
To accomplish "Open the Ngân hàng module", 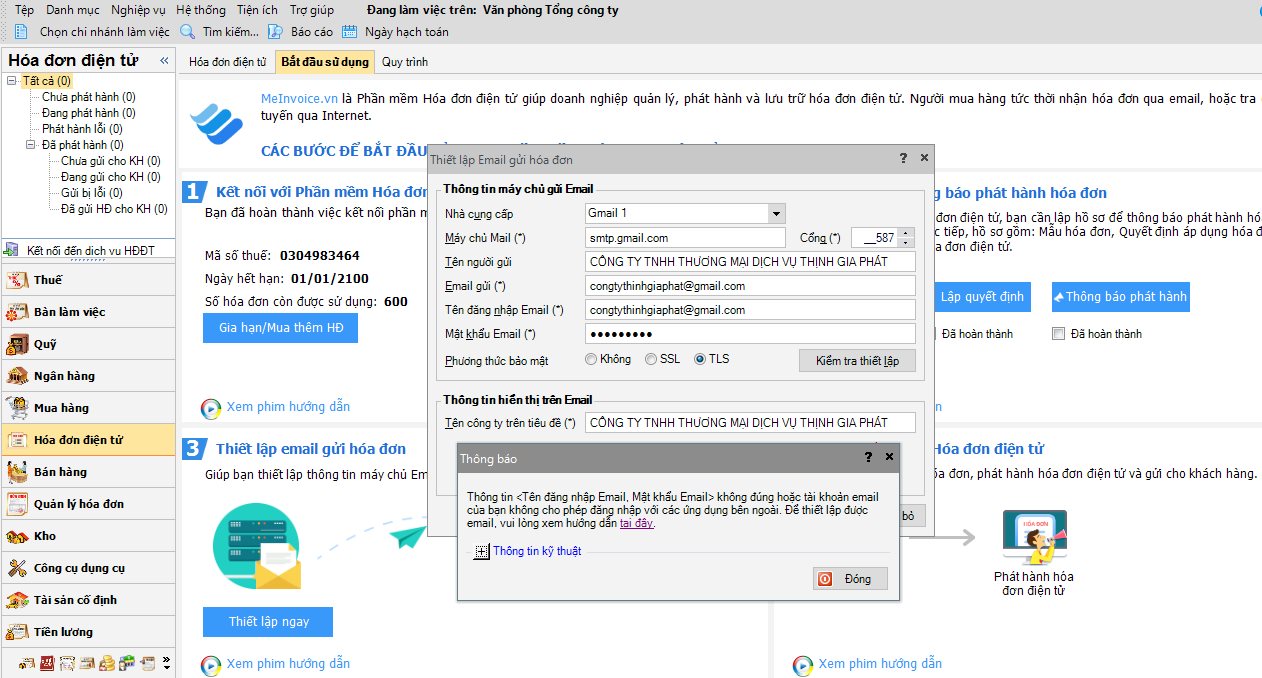I will pyautogui.click(x=88, y=376).
